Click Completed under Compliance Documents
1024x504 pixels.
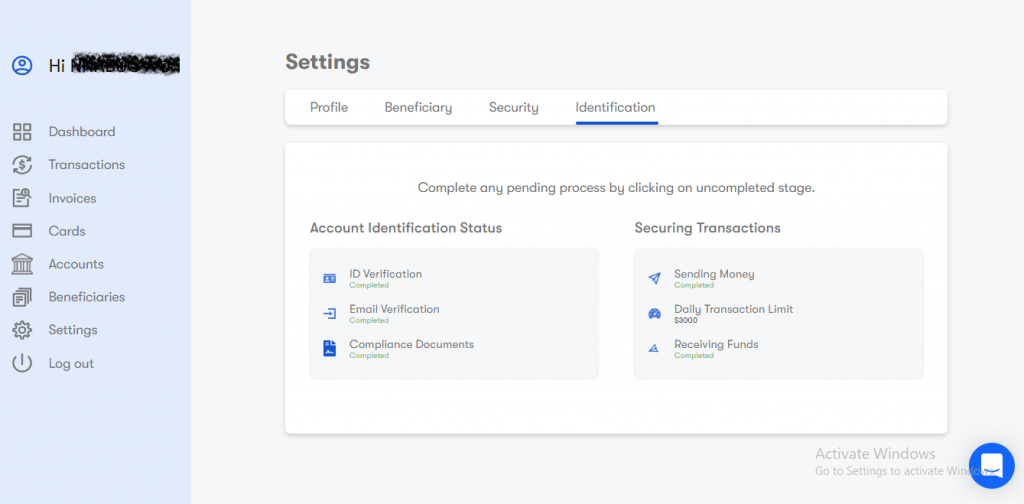point(369,356)
